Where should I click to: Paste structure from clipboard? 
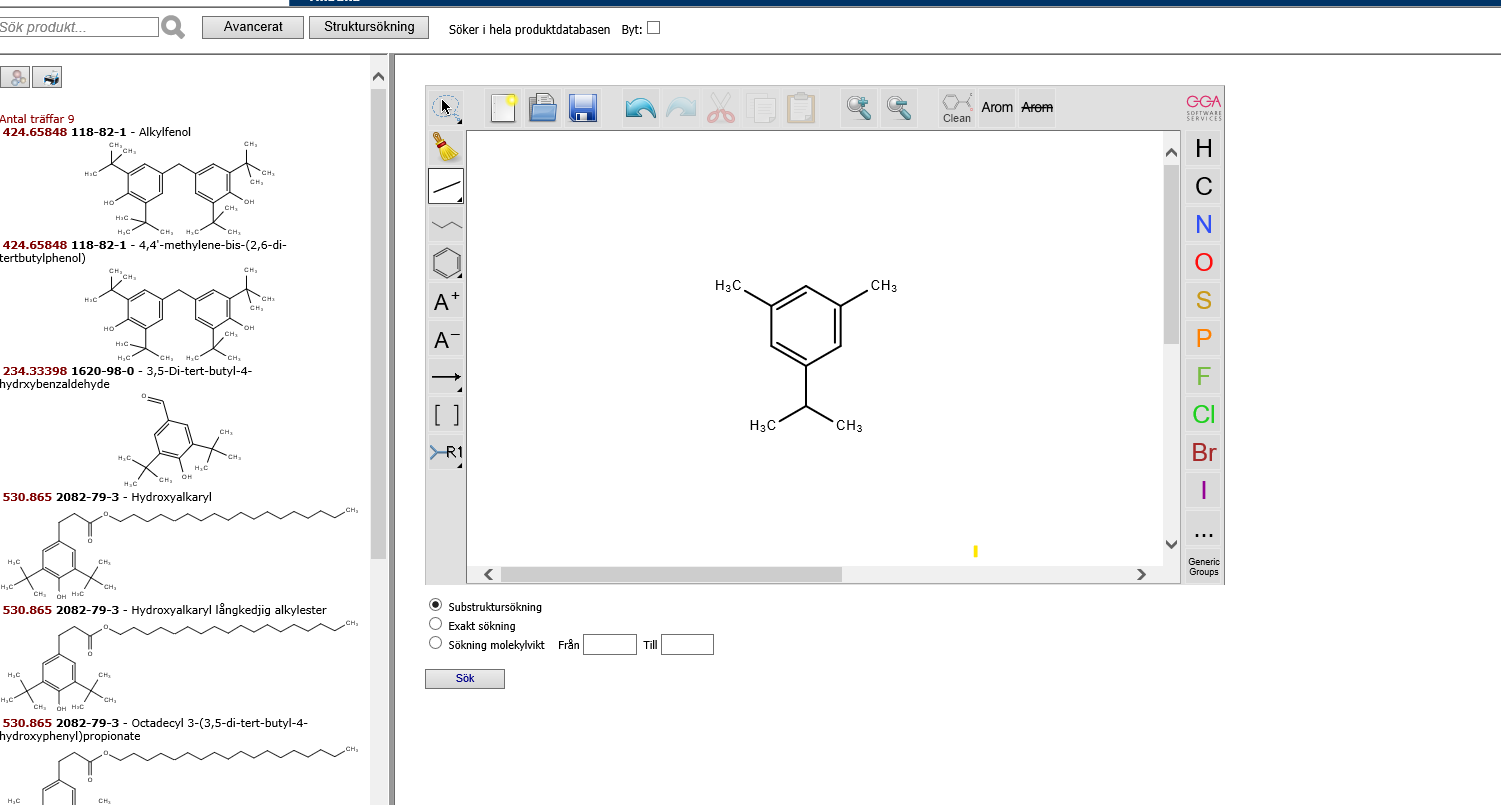pos(801,107)
